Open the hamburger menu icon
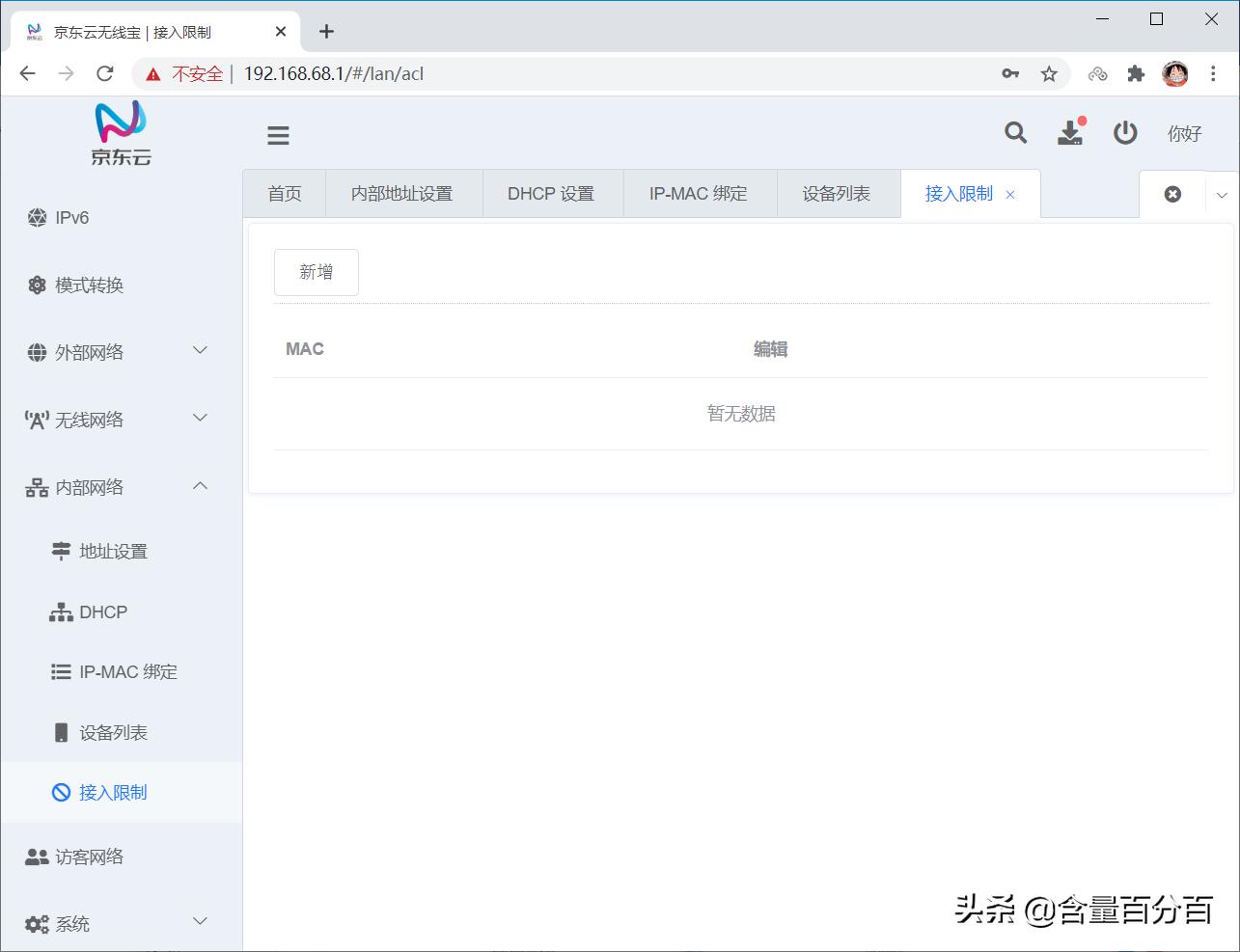Image resolution: width=1240 pixels, height=952 pixels. [x=278, y=135]
